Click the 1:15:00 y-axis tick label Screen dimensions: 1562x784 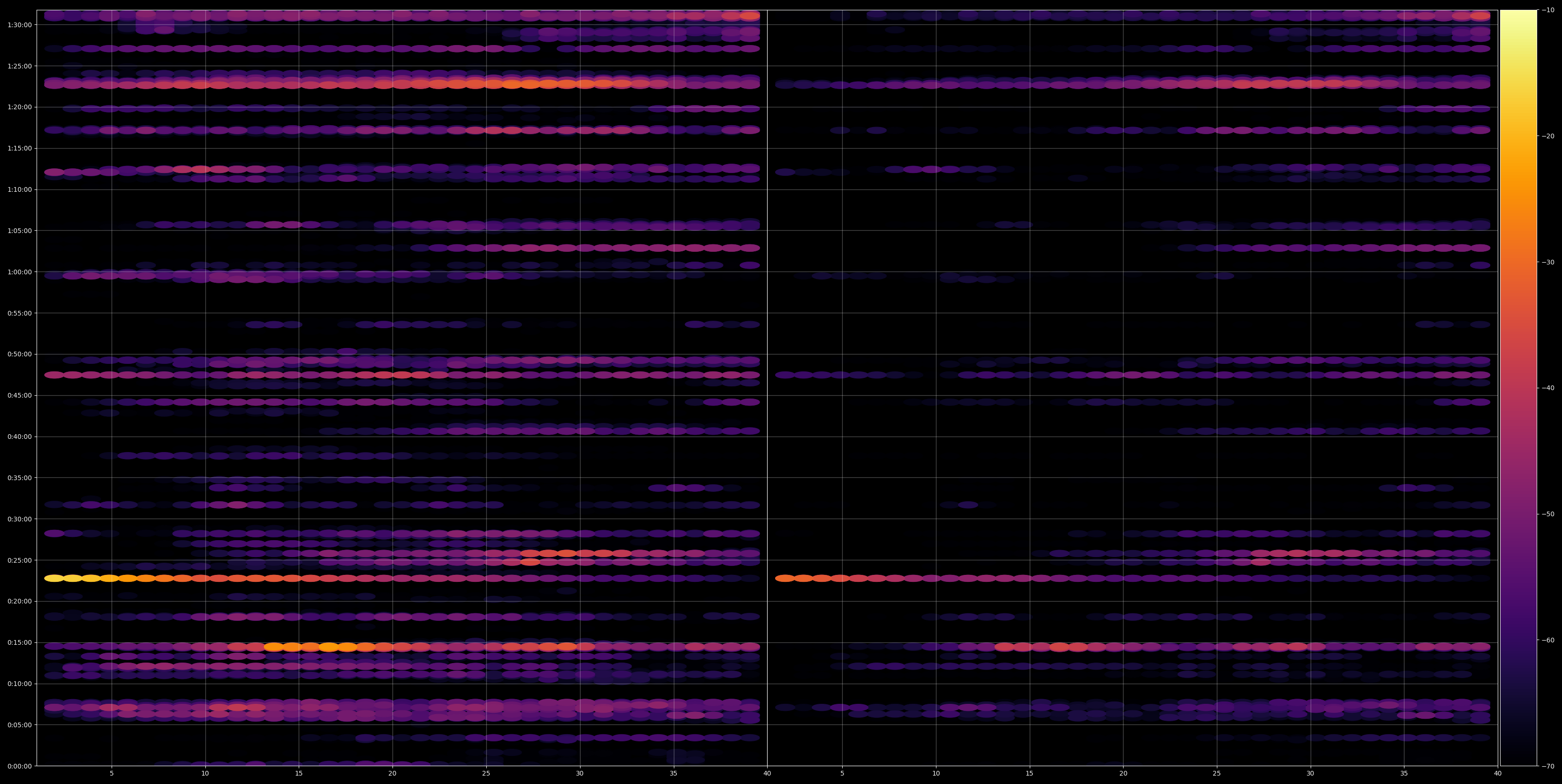[19, 149]
